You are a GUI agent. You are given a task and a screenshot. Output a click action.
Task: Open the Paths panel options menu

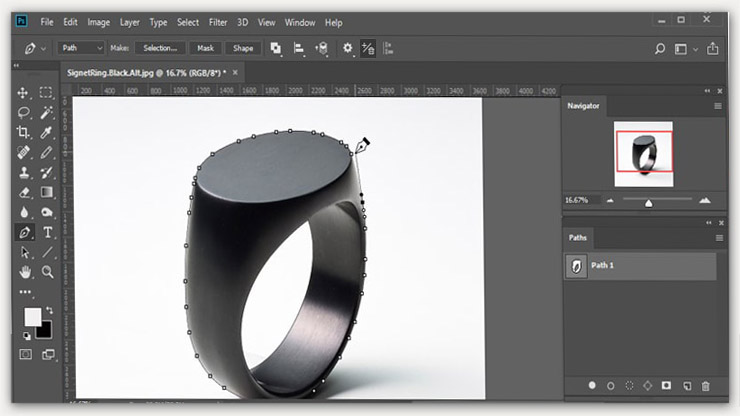(x=717, y=238)
